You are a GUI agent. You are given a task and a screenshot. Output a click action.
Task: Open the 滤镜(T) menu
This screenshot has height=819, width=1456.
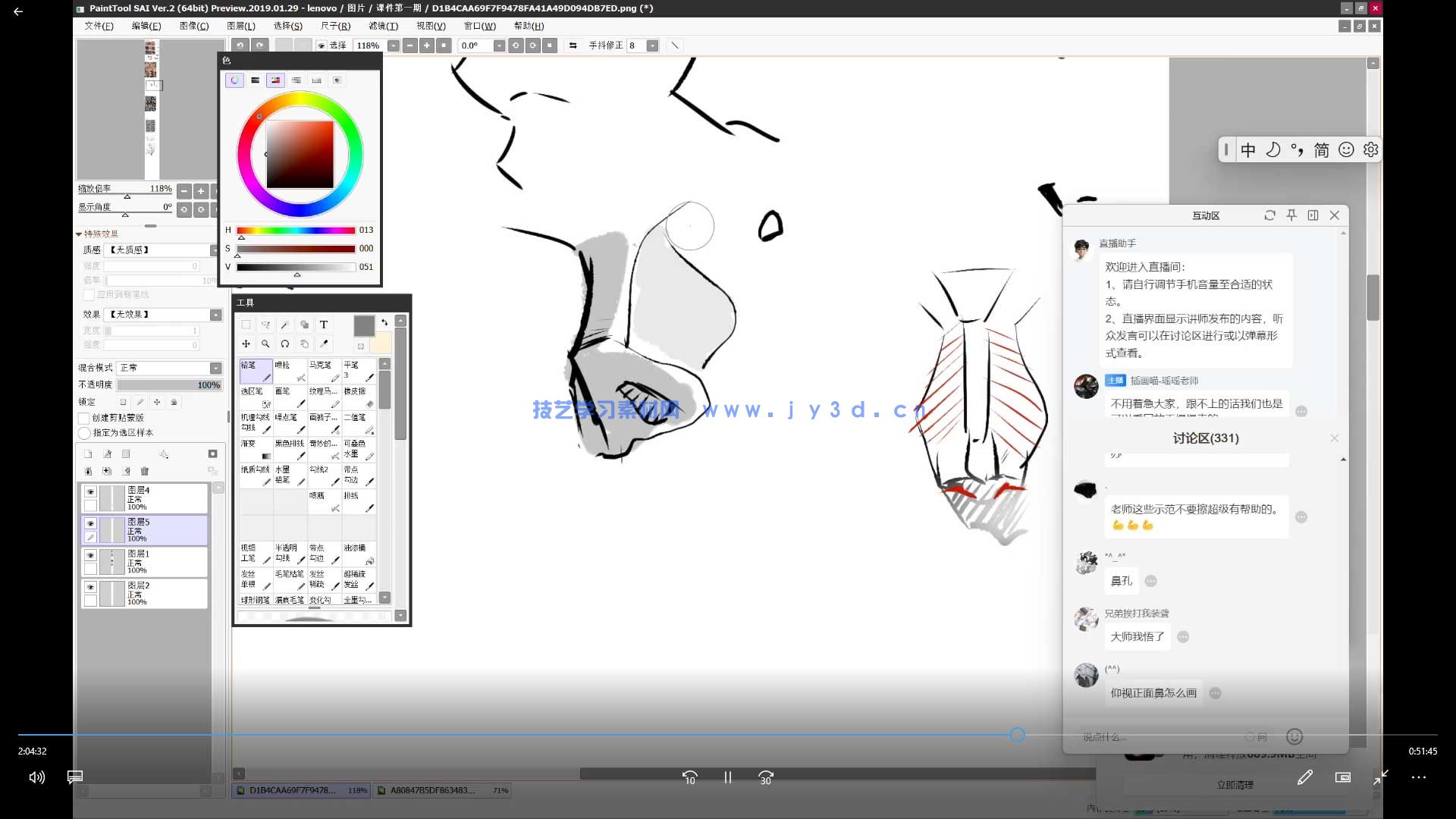[x=383, y=26]
